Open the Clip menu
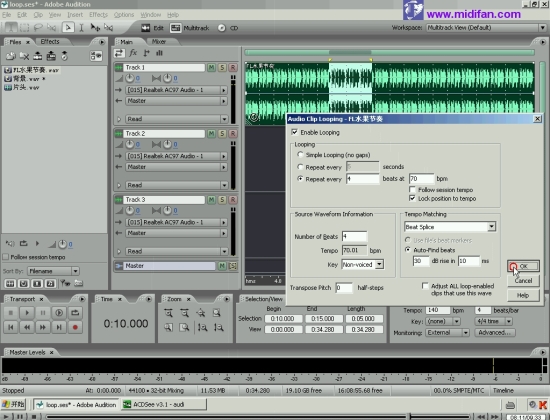The image size is (550, 420). click(x=38, y=15)
